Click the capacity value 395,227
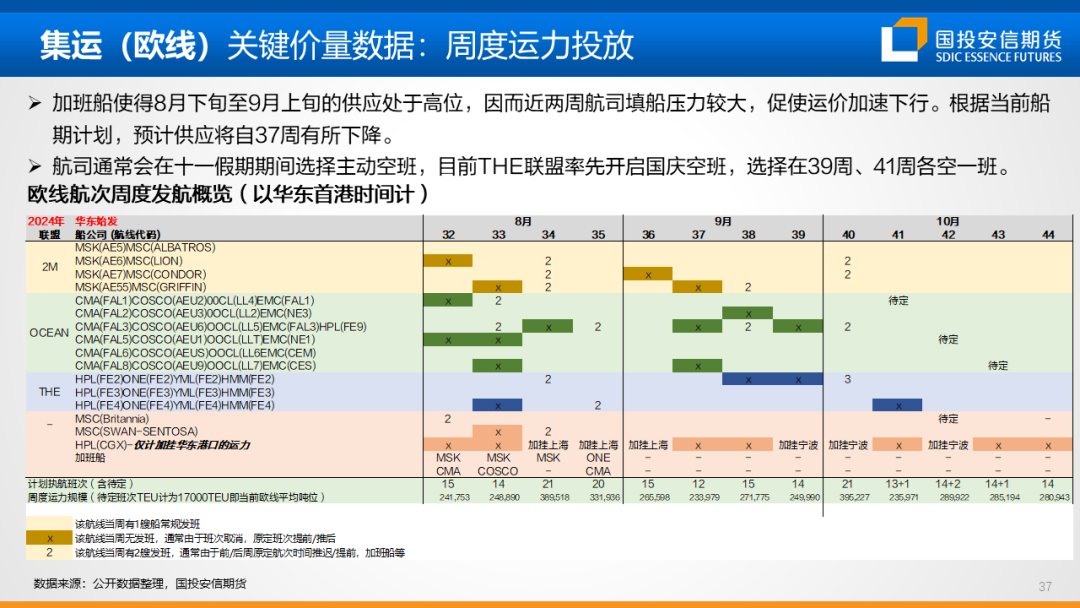This screenshot has height=608, width=1080. tap(854, 497)
